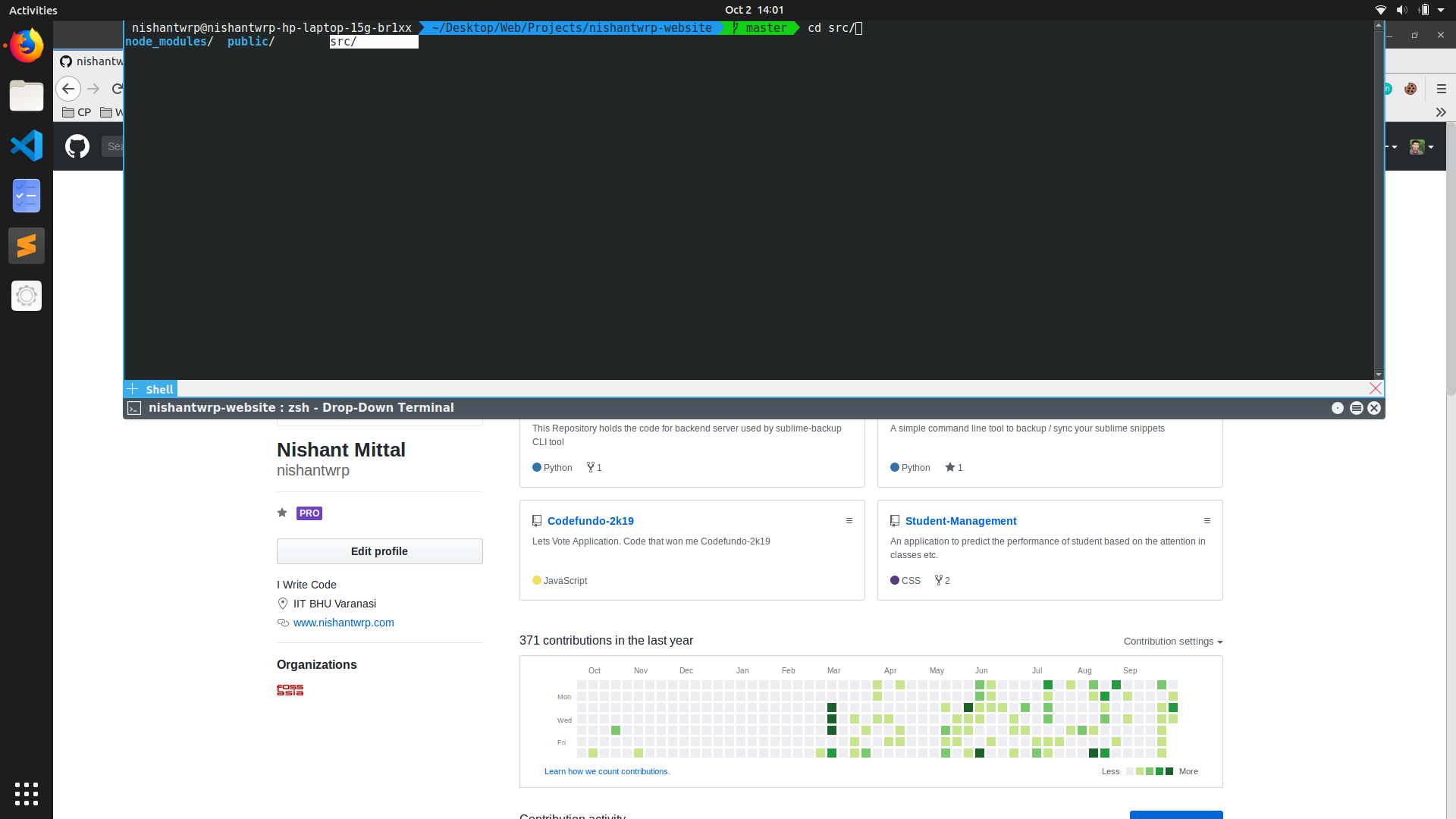Open the Codefundo-2k19 repository
The width and height of the screenshot is (1456, 819).
[590, 521]
